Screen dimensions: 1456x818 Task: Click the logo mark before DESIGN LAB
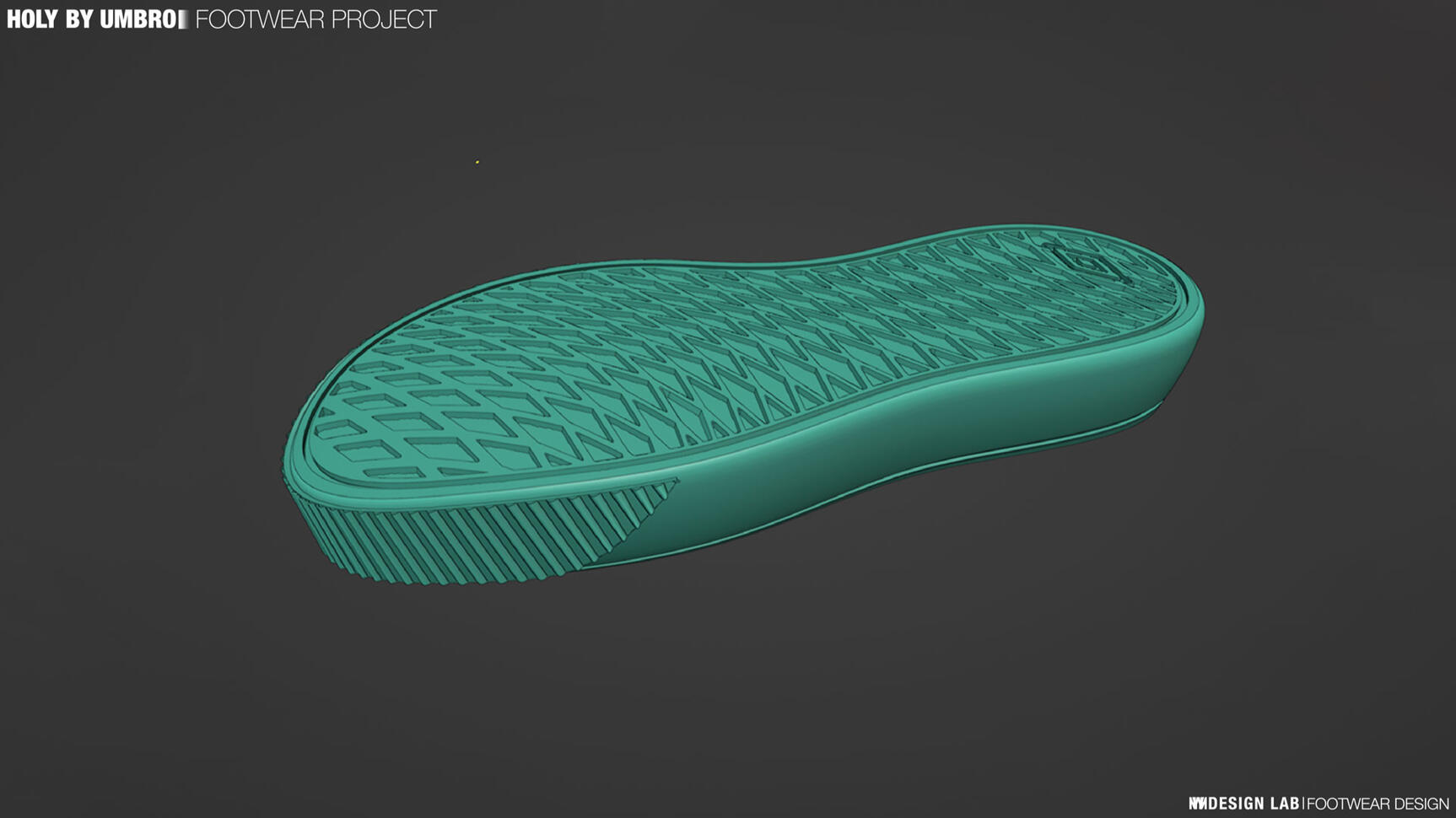coord(1197,804)
